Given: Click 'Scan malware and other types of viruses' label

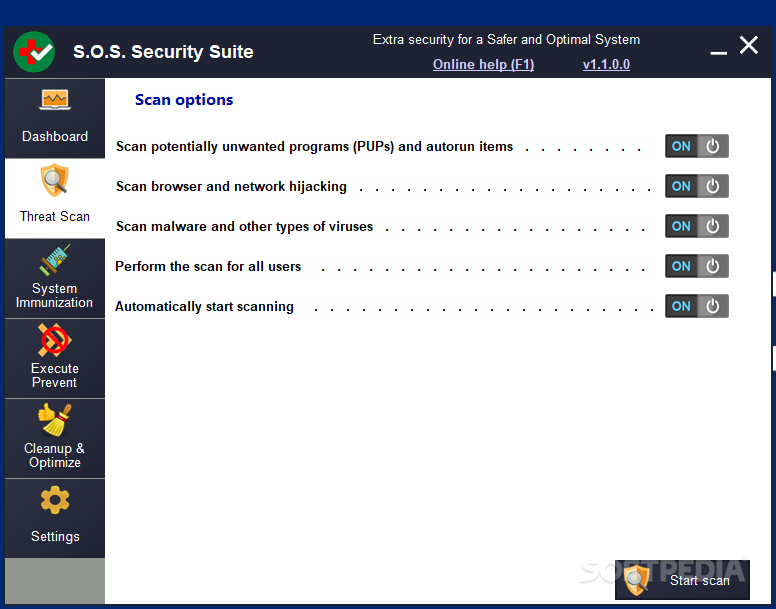Looking at the screenshot, I should (x=244, y=227).
